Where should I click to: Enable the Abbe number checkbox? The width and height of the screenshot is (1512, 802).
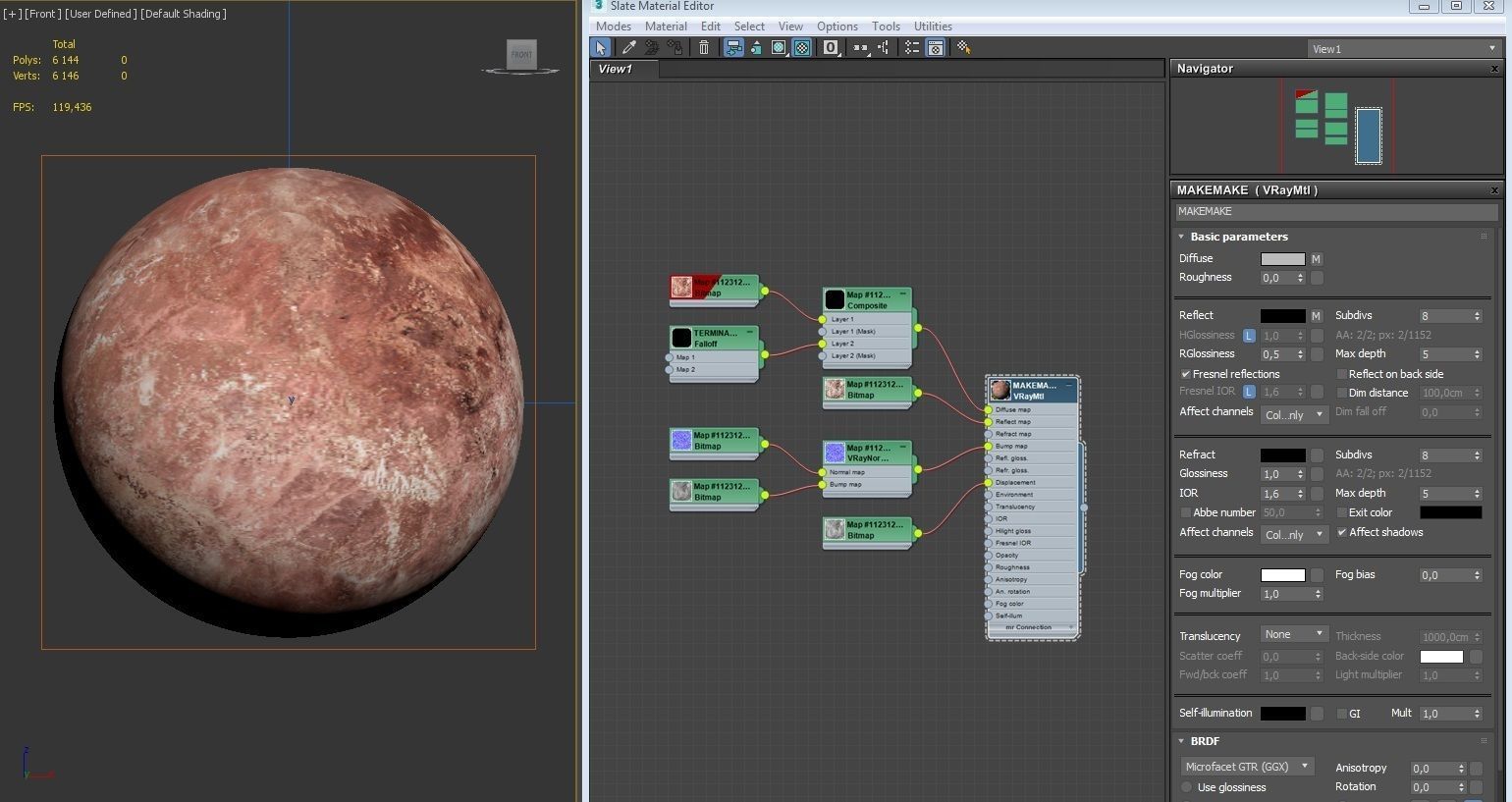[x=1186, y=512]
